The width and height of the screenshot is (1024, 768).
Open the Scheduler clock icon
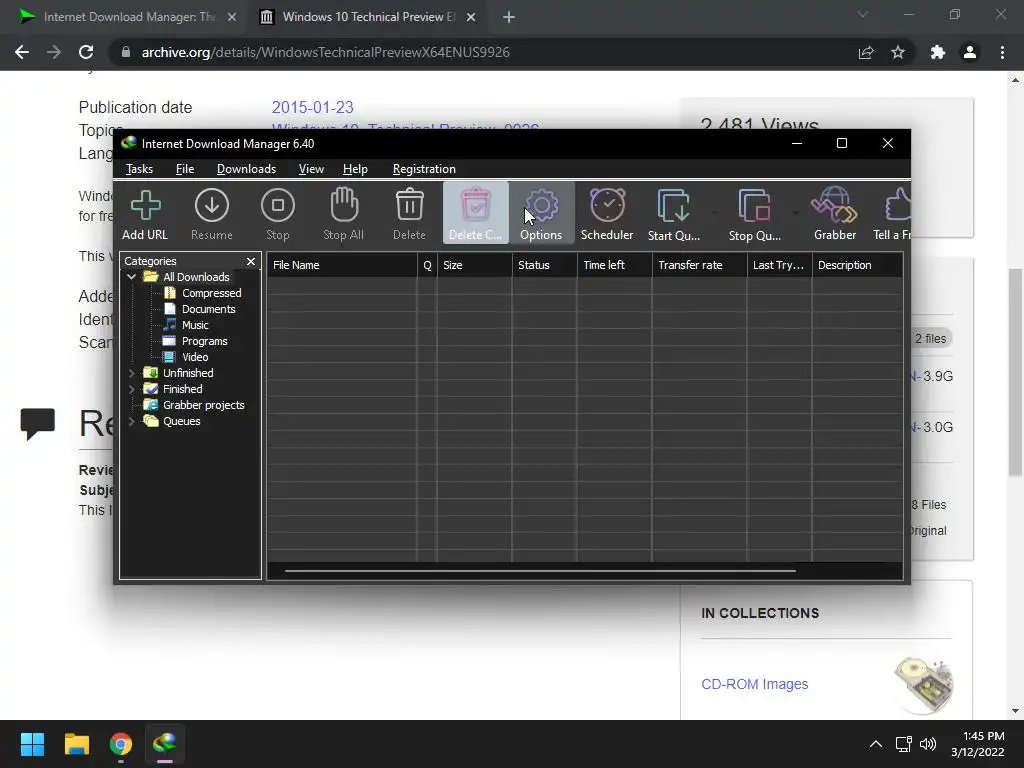tap(607, 213)
